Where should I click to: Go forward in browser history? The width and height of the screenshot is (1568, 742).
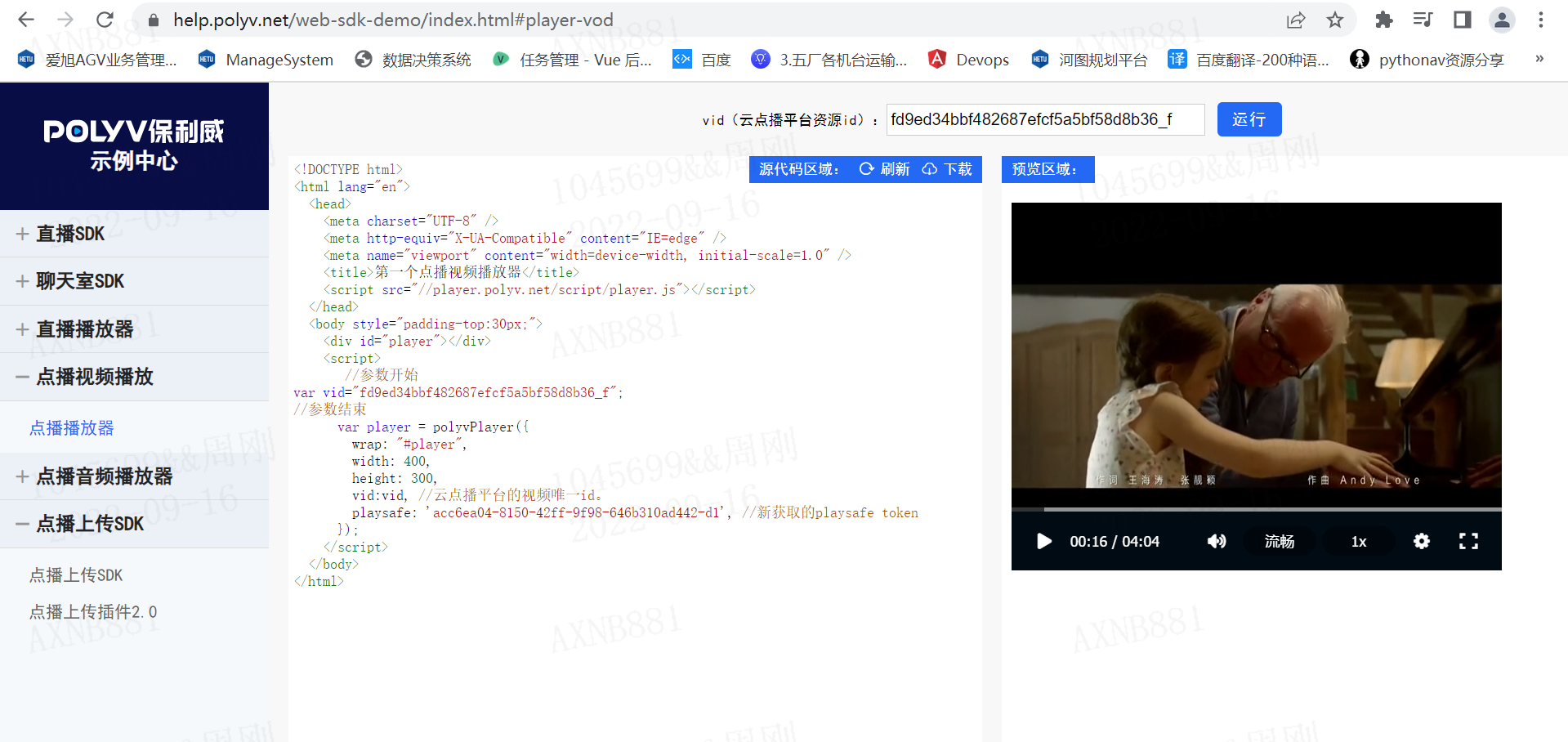point(65,20)
